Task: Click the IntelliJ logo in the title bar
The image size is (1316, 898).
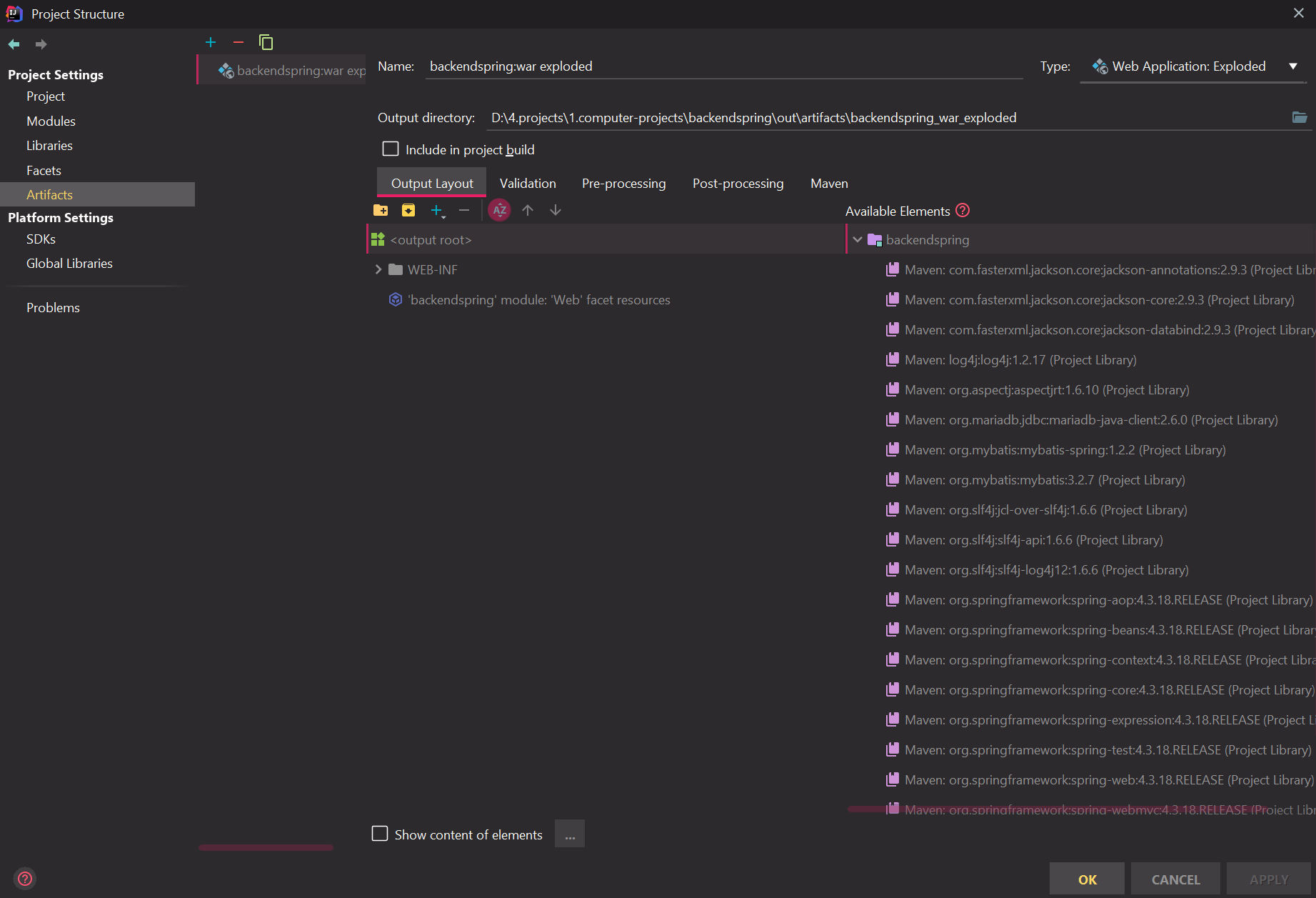Action: click(x=14, y=14)
